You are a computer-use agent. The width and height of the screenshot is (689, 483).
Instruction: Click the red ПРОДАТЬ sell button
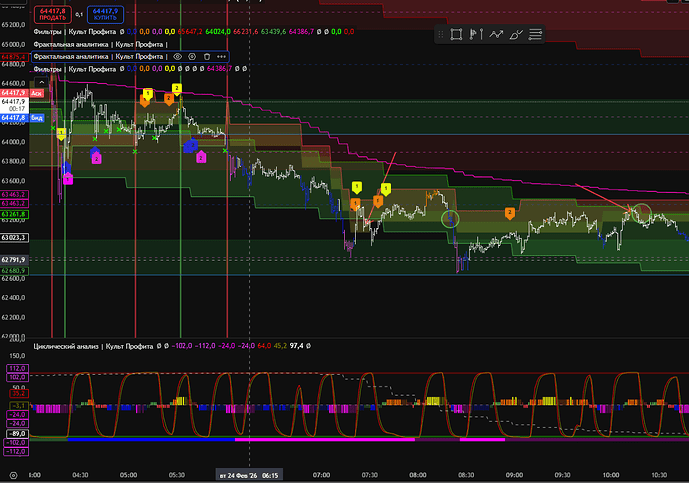pos(52,14)
